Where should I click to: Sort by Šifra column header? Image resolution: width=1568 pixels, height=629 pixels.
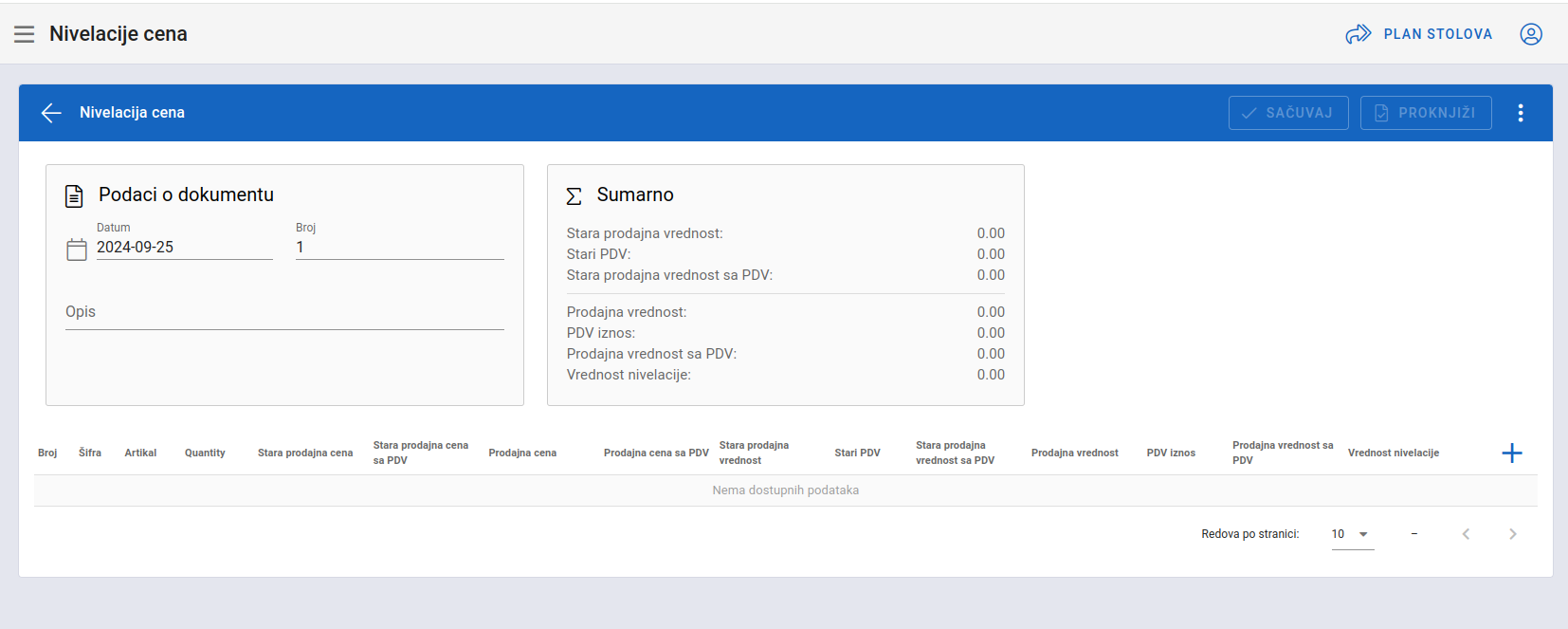tap(90, 453)
